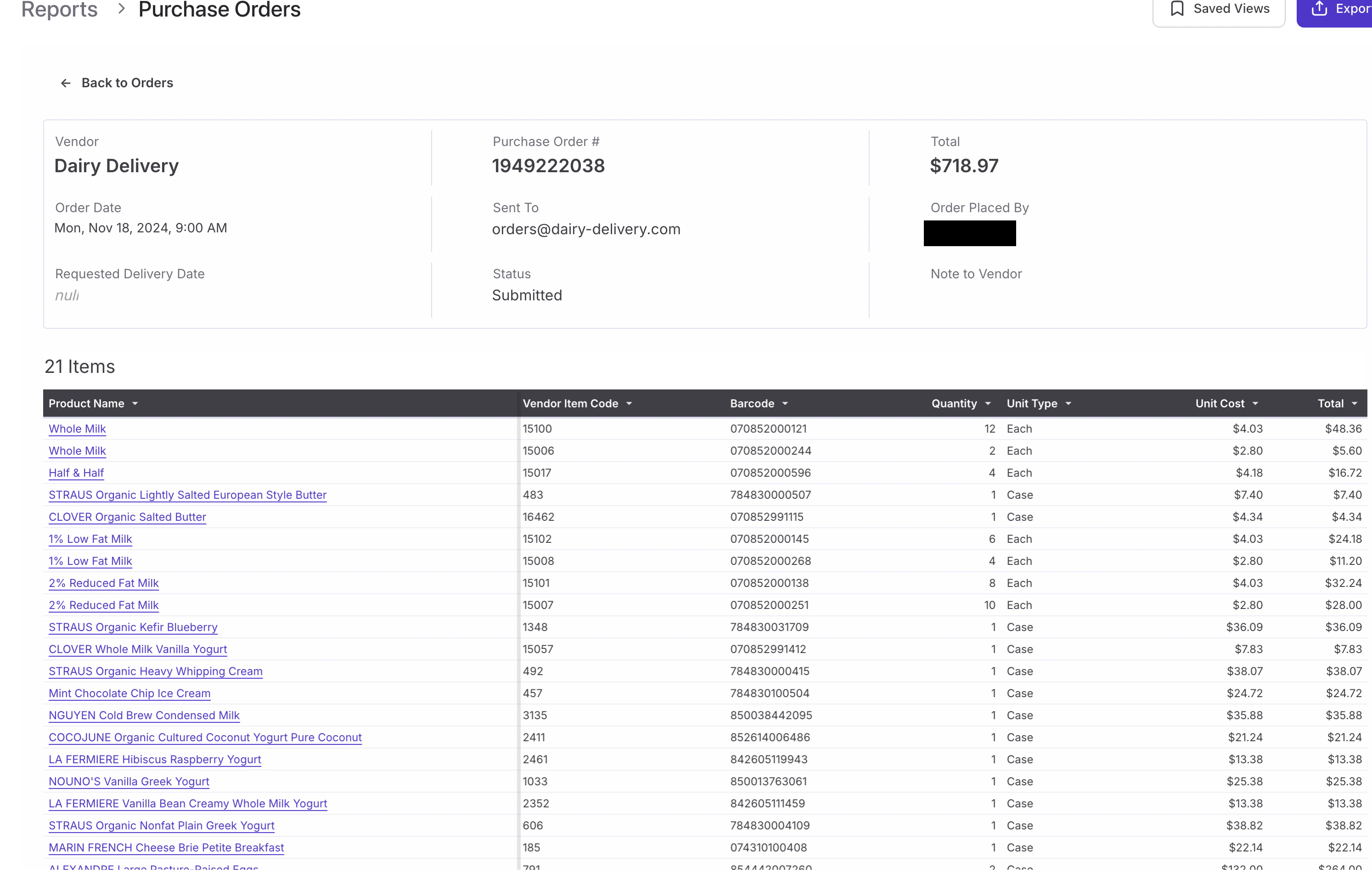
Task: Expand the Barcode column sort arrow
Action: coord(785,404)
